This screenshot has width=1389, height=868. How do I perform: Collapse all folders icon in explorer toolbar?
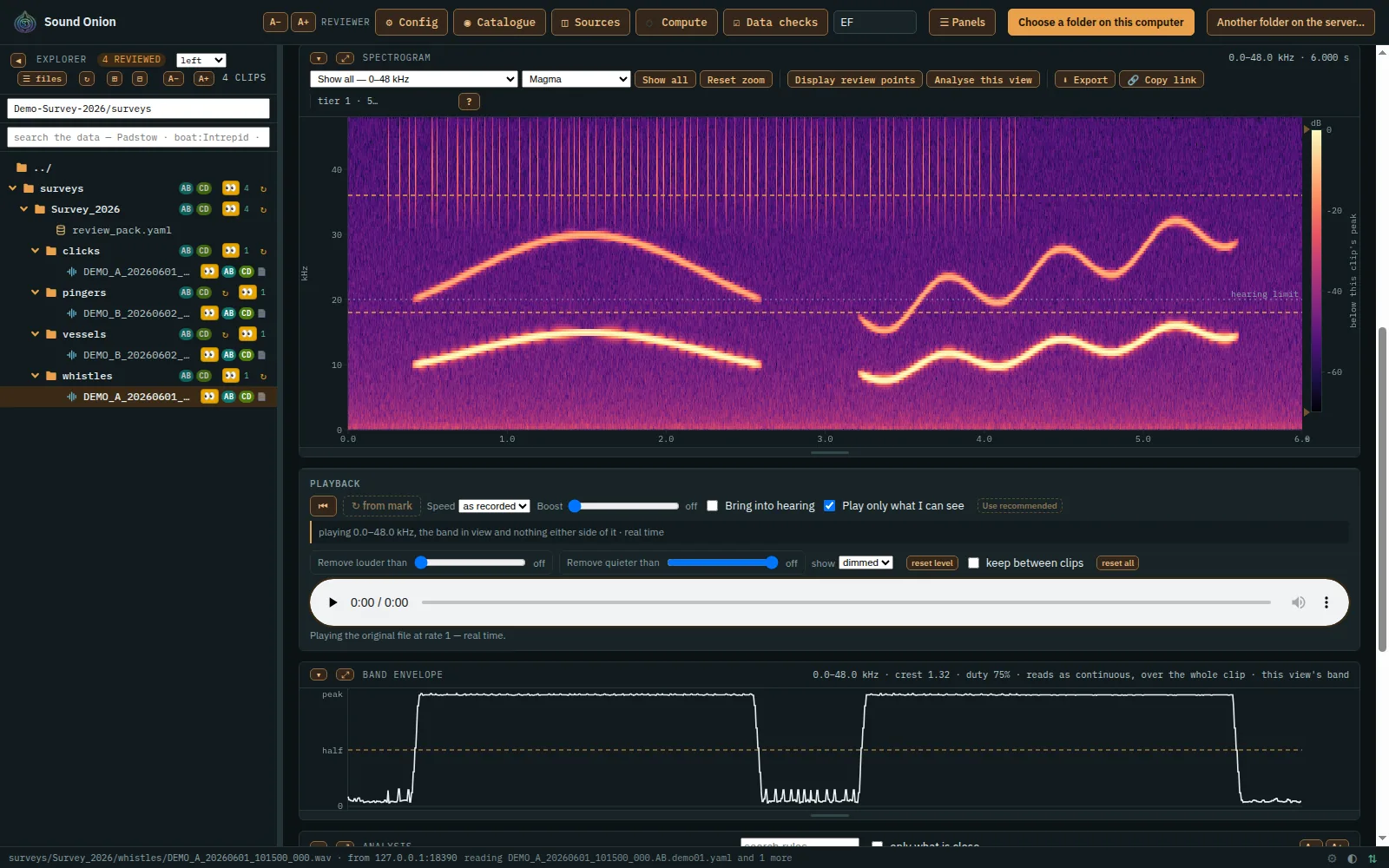140,78
